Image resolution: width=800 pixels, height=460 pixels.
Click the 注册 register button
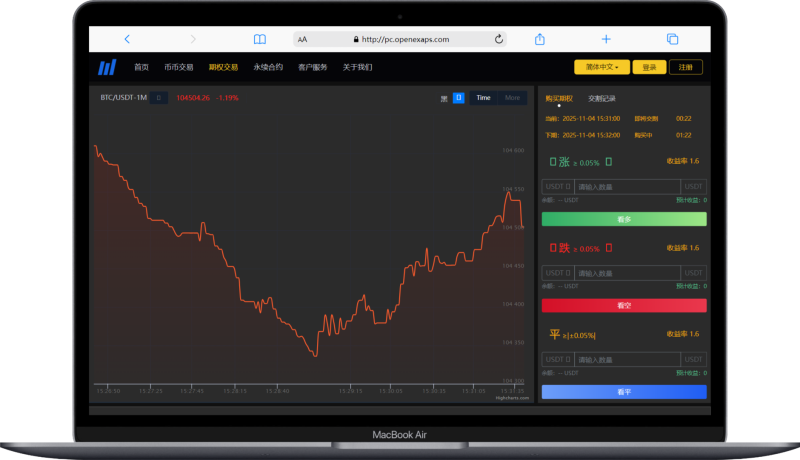pos(686,67)
